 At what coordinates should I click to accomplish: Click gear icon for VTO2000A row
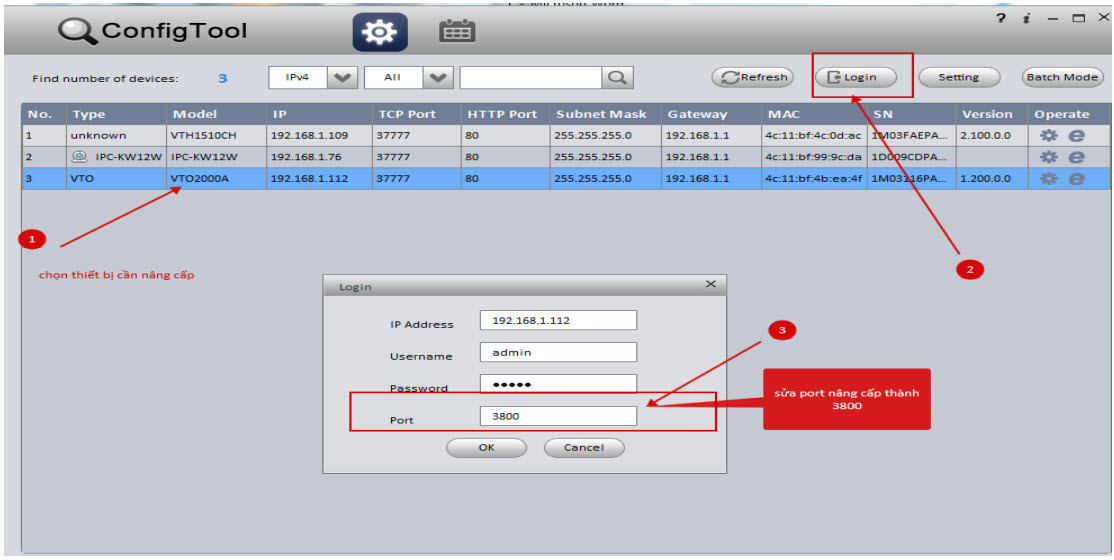tap(1049, 179)
